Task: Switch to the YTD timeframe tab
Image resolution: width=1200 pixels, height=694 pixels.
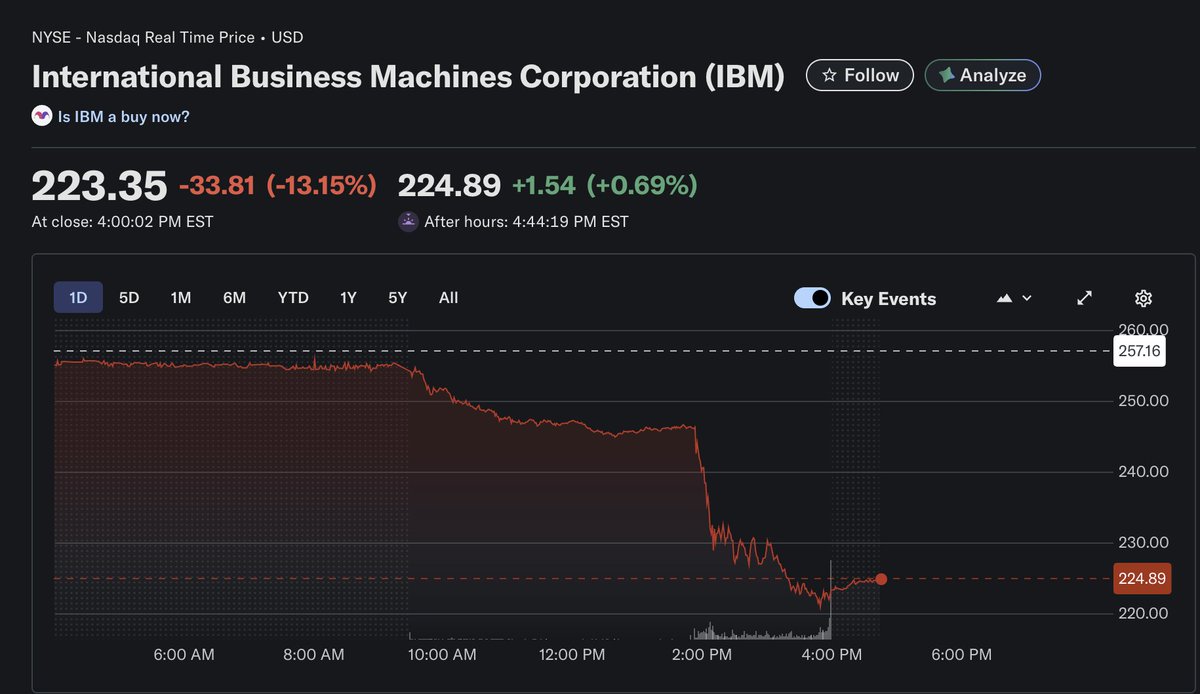Action: (292, 297)
